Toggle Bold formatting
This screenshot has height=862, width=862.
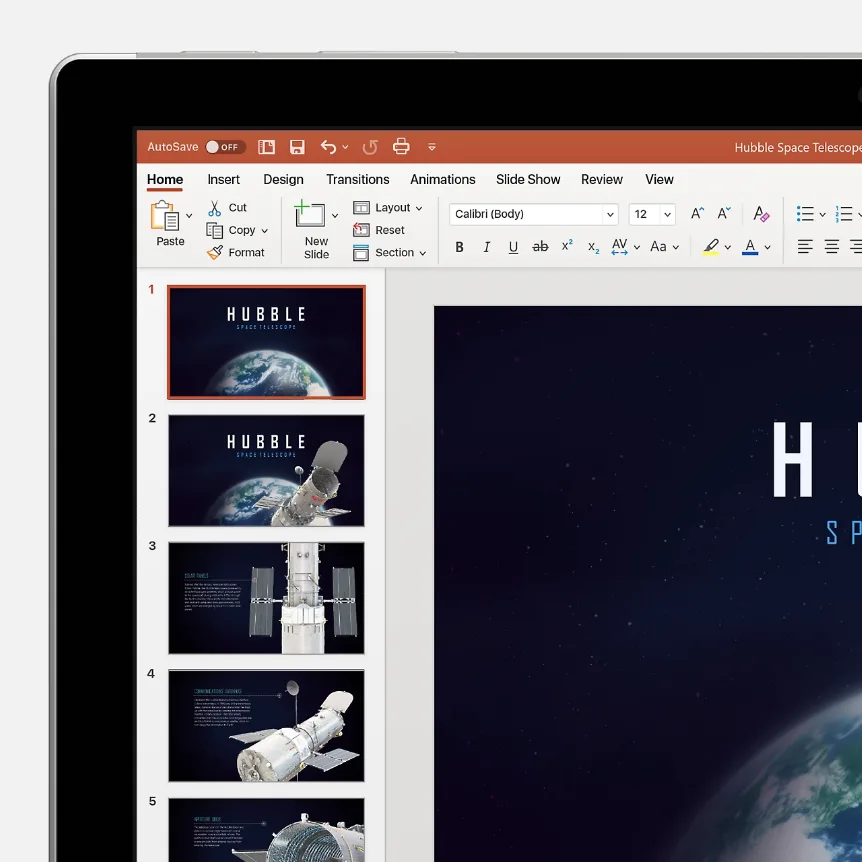pos(460,247)
